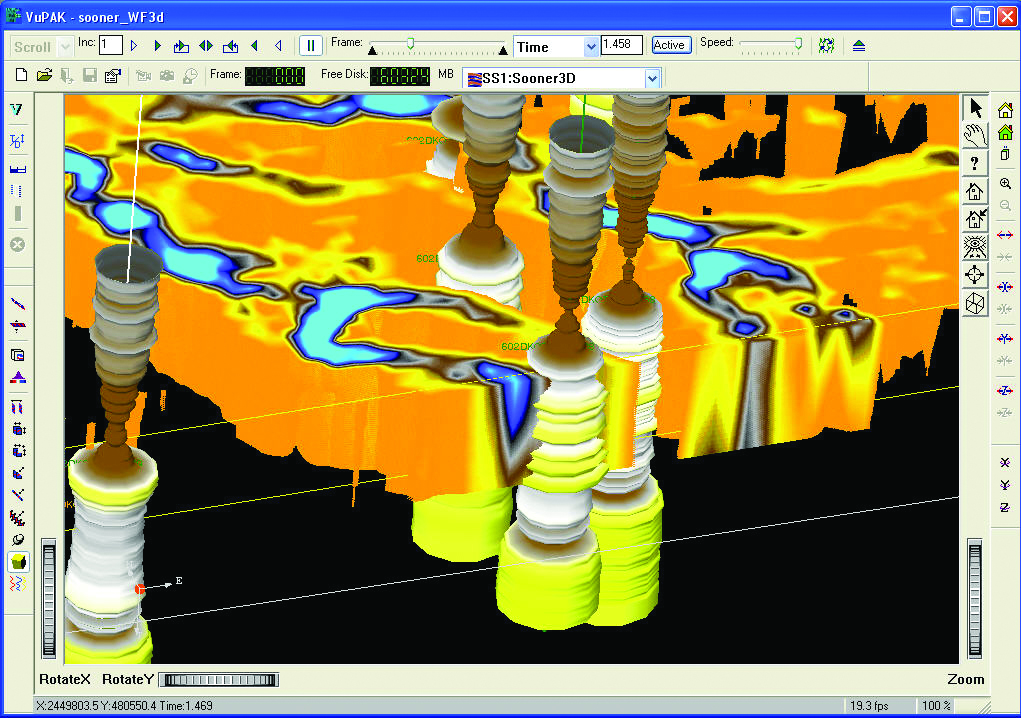
Task: Select the crosshair seek target tool
Action: pyautogui.click(x=976, y=274)
